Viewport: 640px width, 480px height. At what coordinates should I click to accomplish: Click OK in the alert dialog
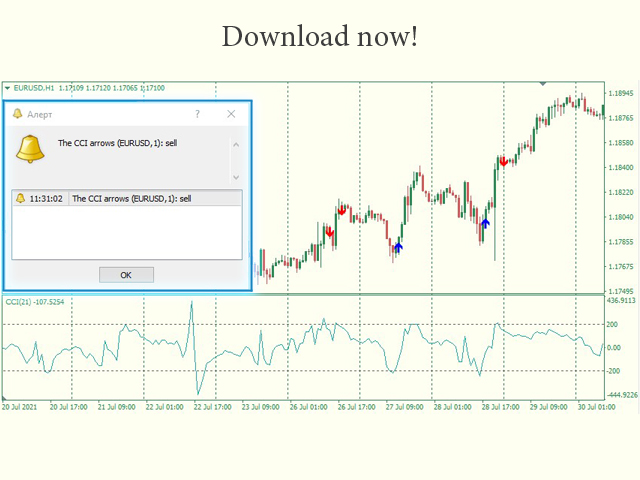(x=126, y=274)
